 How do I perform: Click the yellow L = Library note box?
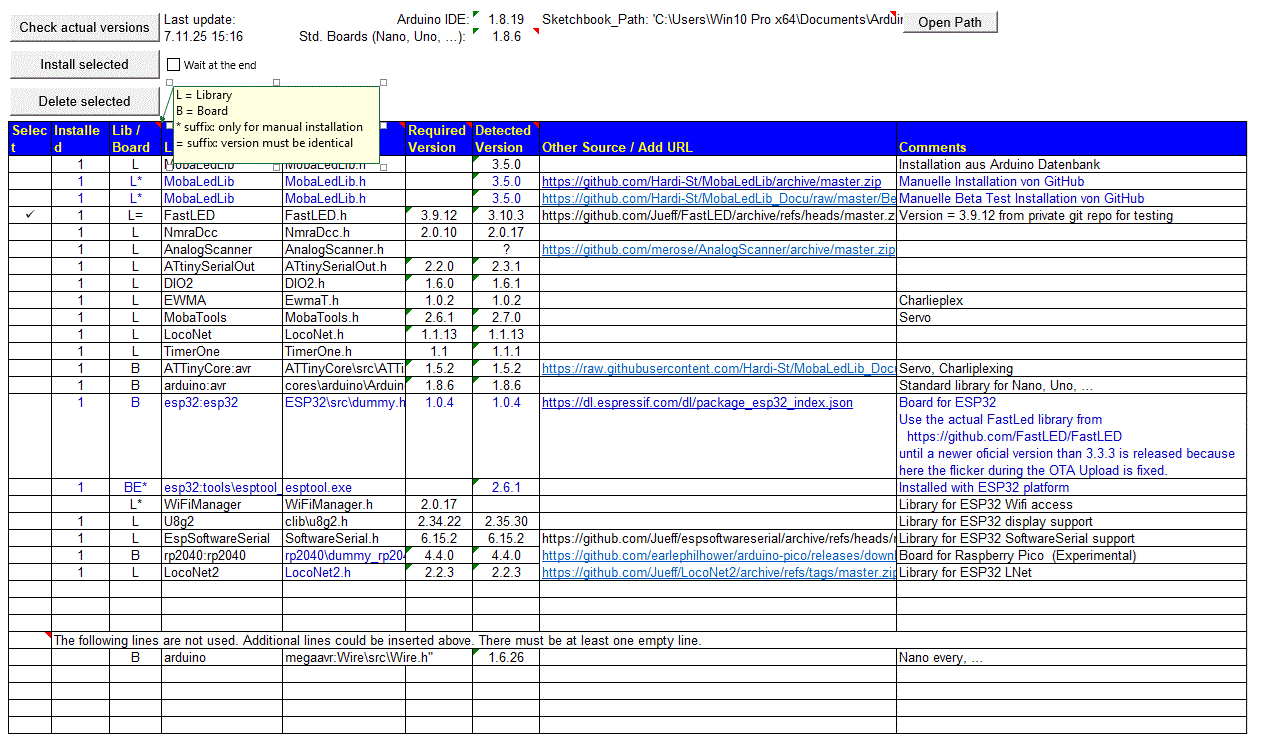tap(276, 120)
